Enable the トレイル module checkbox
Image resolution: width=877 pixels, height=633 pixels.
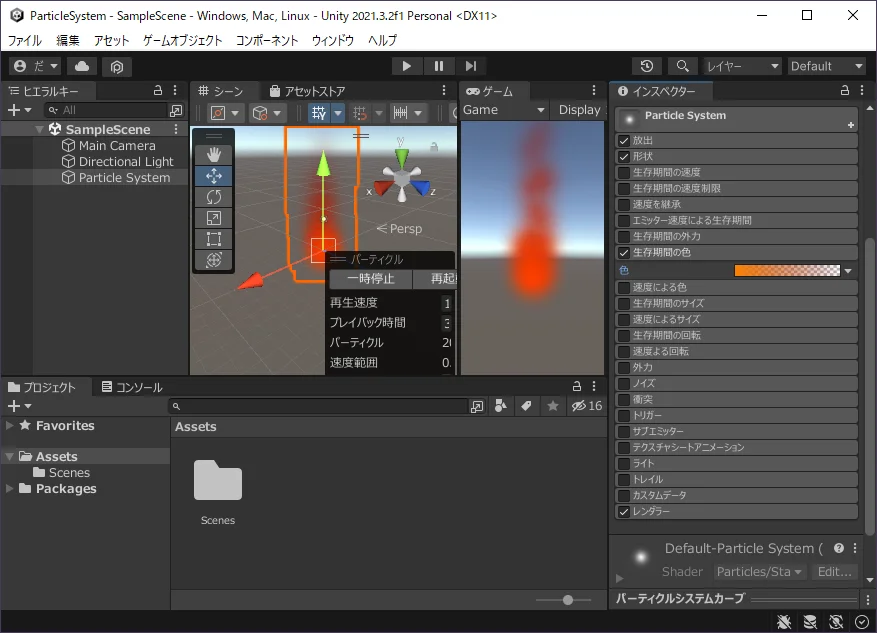coord(624,480)
